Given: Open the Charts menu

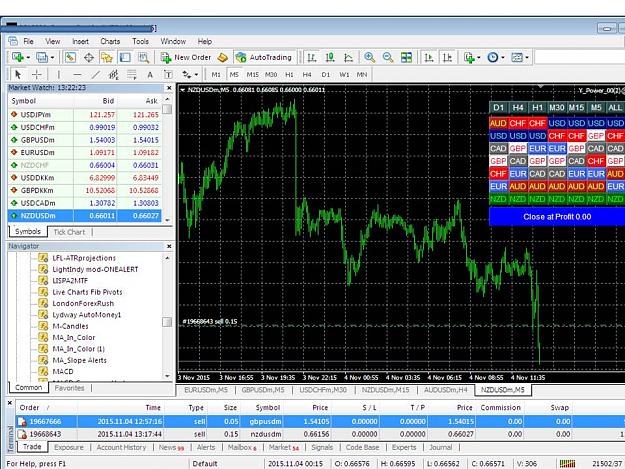Looking at the screenshot, I should click(x=110, y=41).
